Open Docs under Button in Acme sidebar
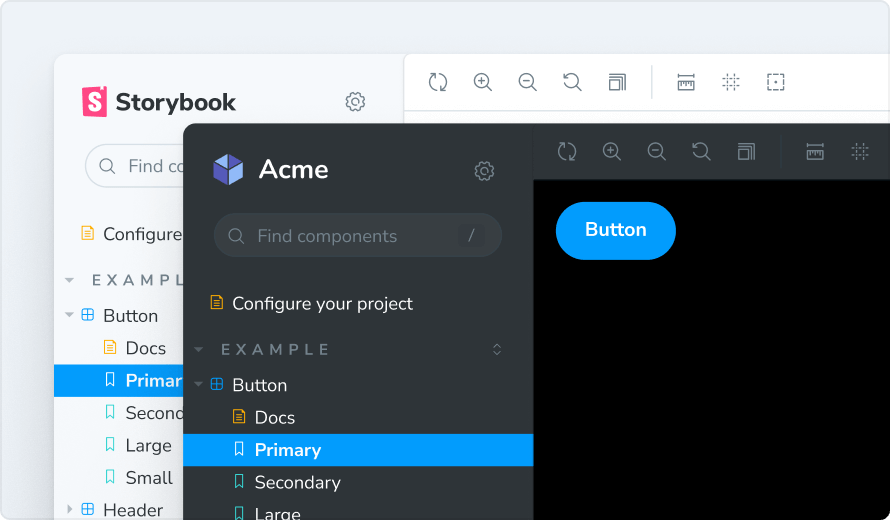 tap(274, 417)
